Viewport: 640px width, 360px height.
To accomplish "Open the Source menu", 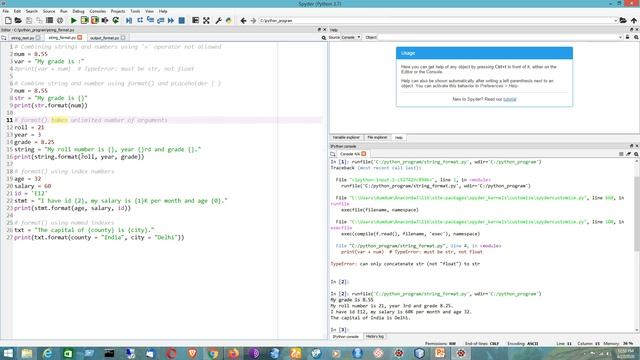I will (49, 11).
